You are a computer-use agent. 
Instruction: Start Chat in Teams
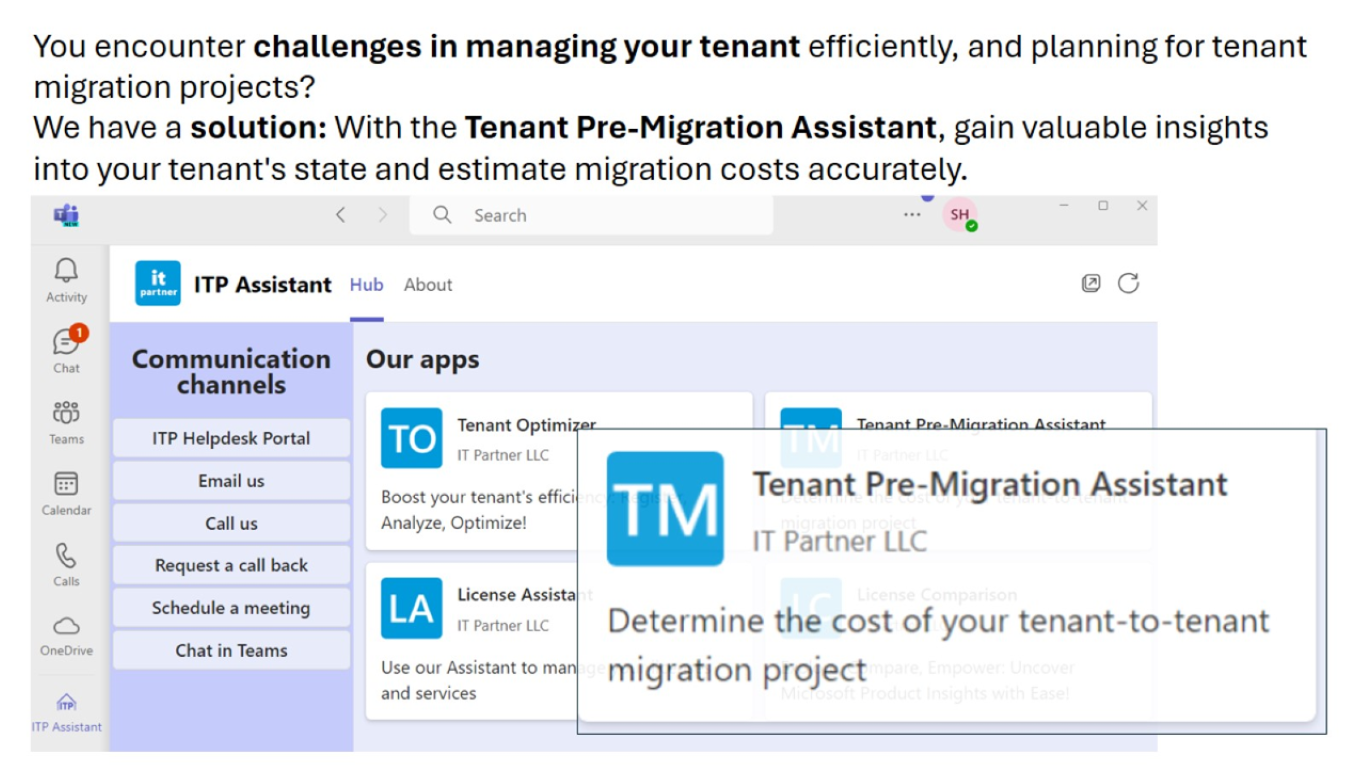point(231,650)
